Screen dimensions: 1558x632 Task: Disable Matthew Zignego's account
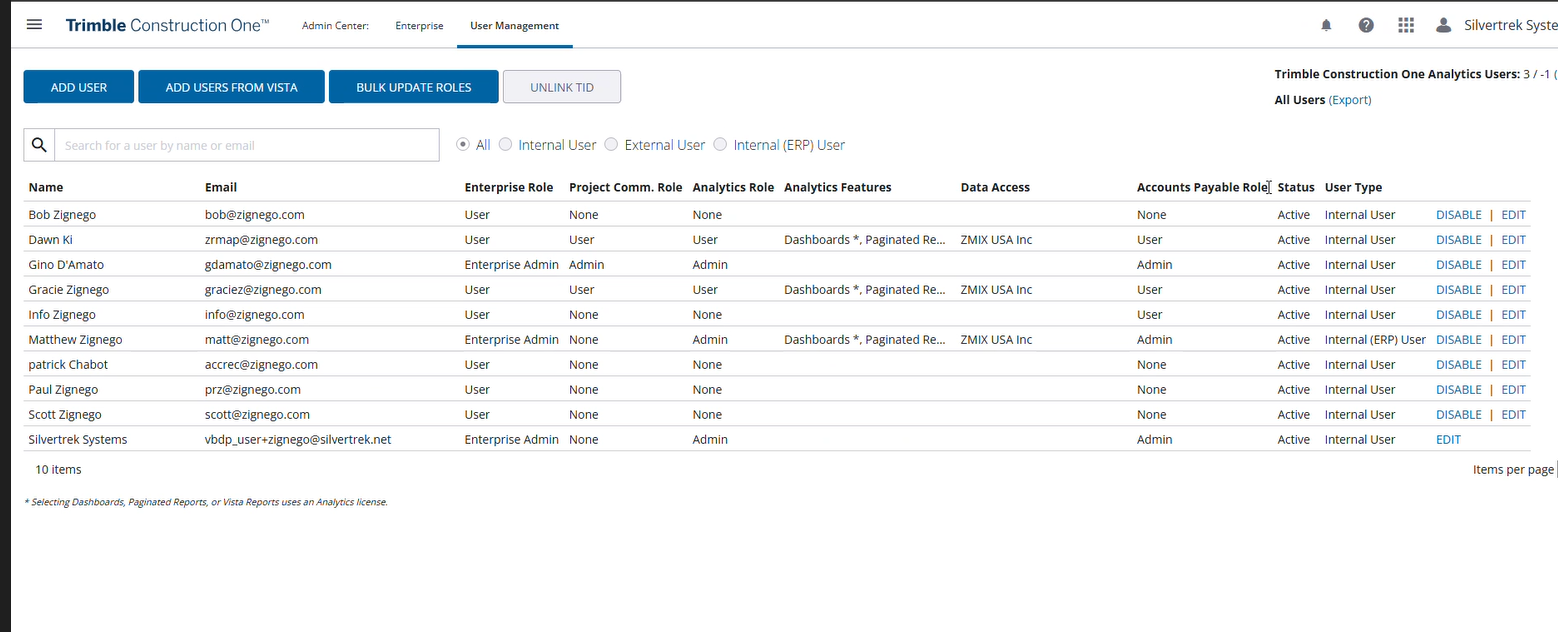click(1459, 340)
